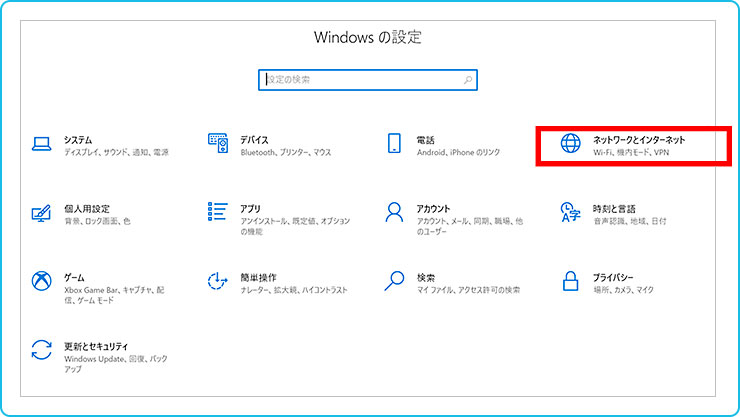Open 更新とセキュリティ label
Image resolution: width=740 pixels, height=417 pixels.
tap(96, 346)
